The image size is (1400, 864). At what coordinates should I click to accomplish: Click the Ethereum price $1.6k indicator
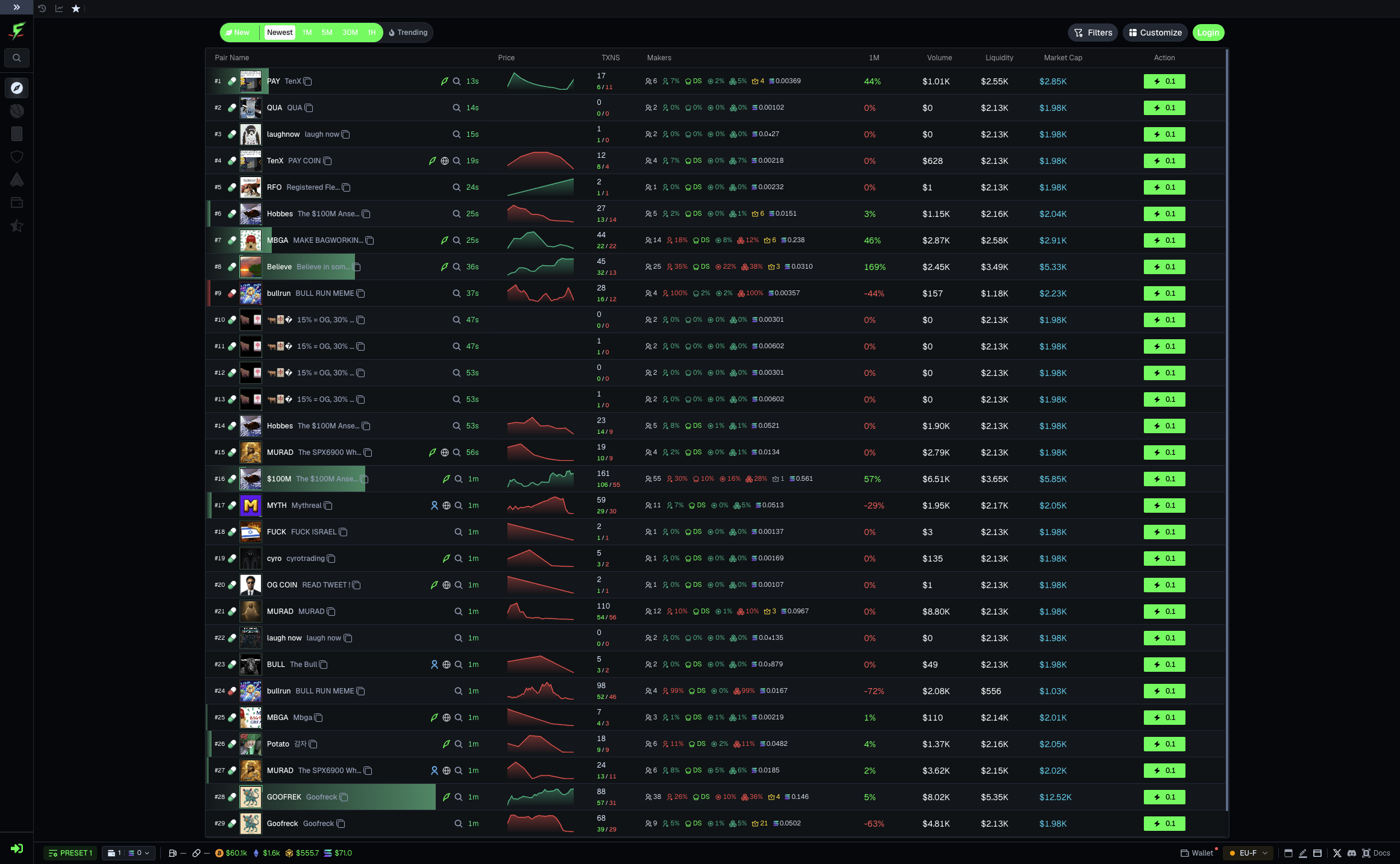(x=266, y=853)
